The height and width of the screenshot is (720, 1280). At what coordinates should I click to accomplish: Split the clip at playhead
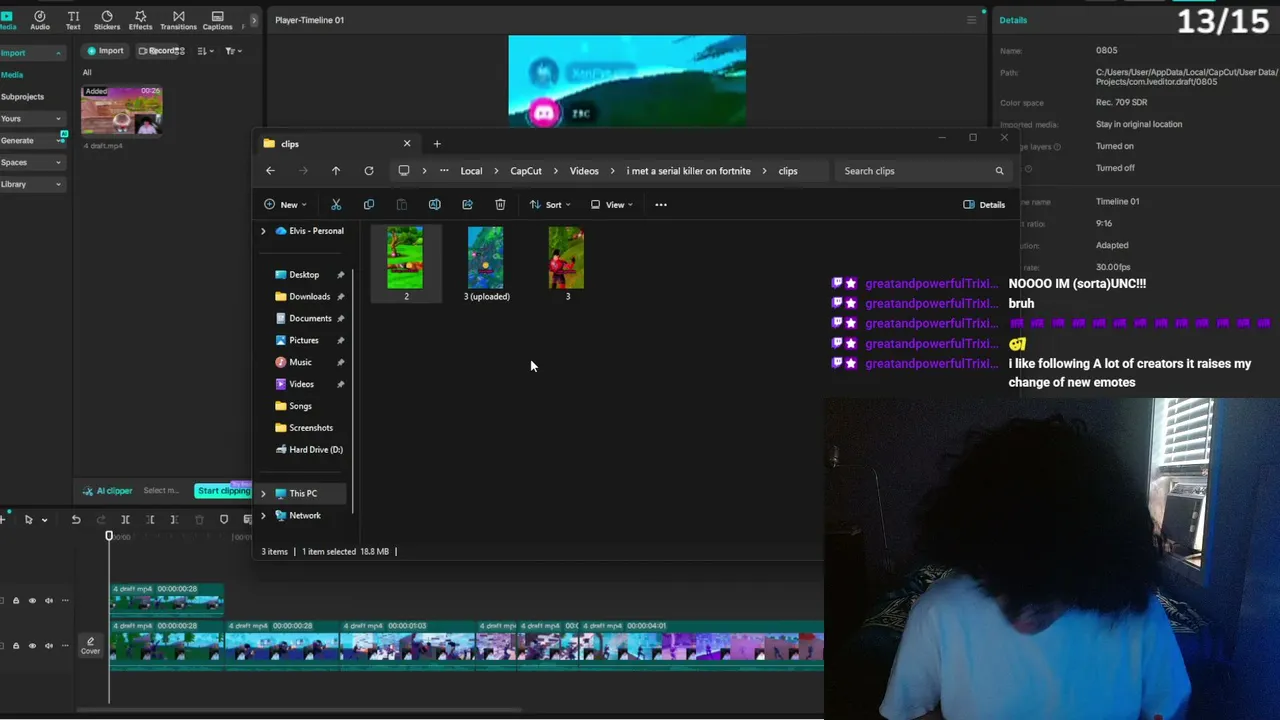tap(125, 520)
